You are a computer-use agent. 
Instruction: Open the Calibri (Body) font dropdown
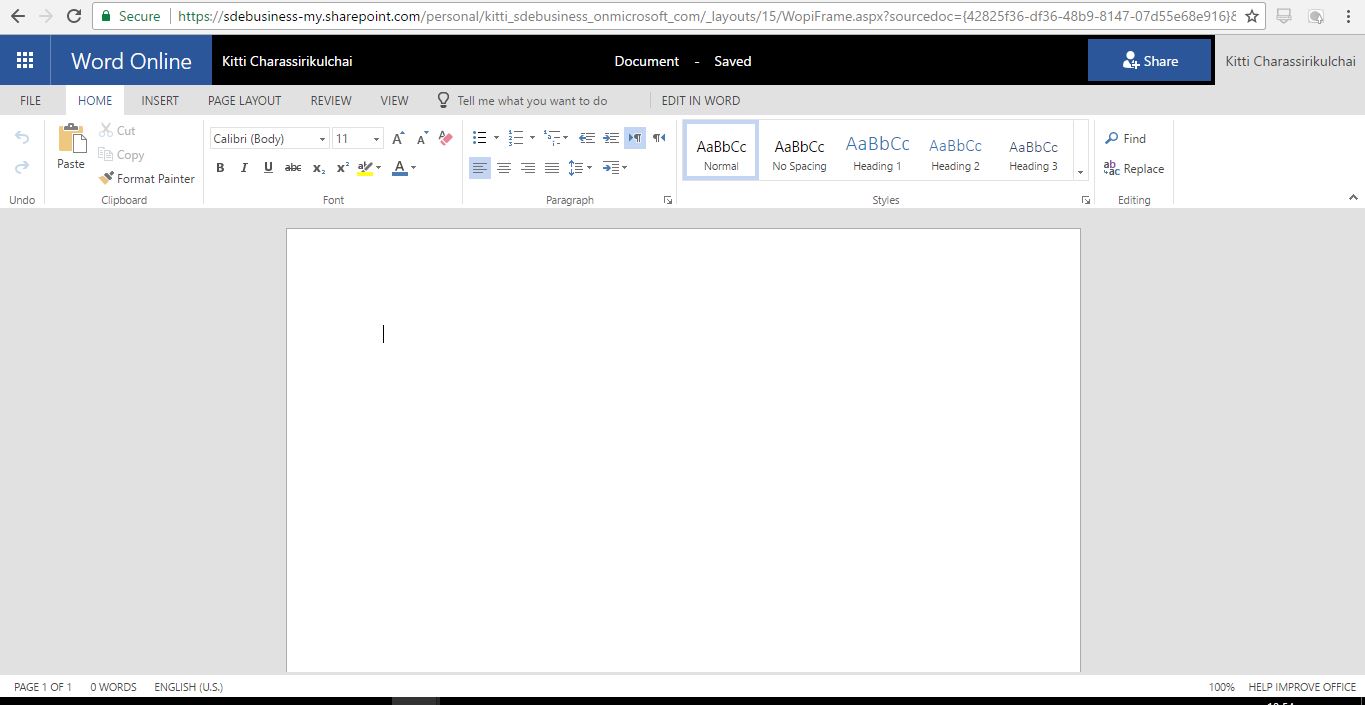click(269, 139)
